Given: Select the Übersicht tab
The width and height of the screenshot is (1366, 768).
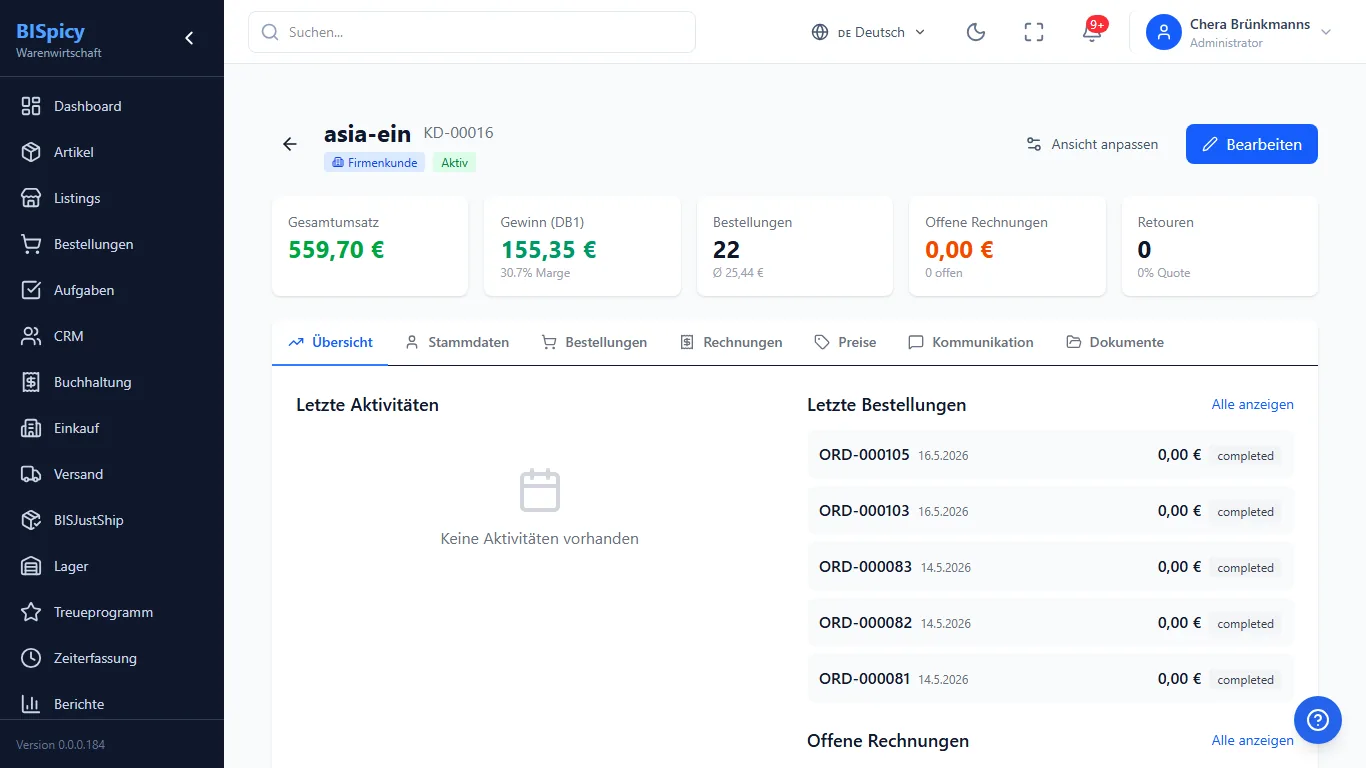Looking at the screenshot, I should click(330, 342).
